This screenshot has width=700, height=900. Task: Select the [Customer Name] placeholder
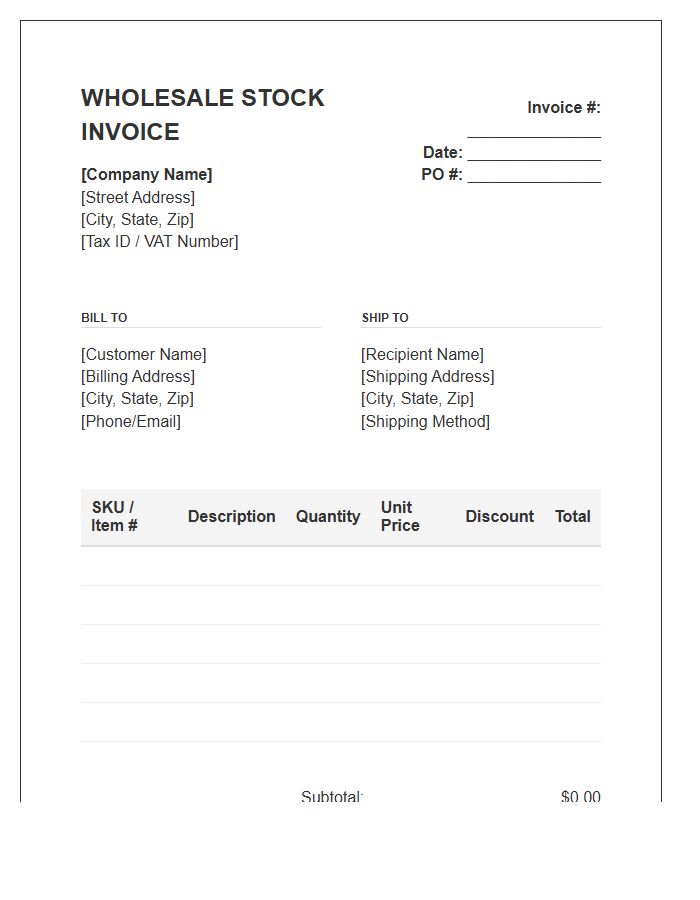click(x=143, y=354)
